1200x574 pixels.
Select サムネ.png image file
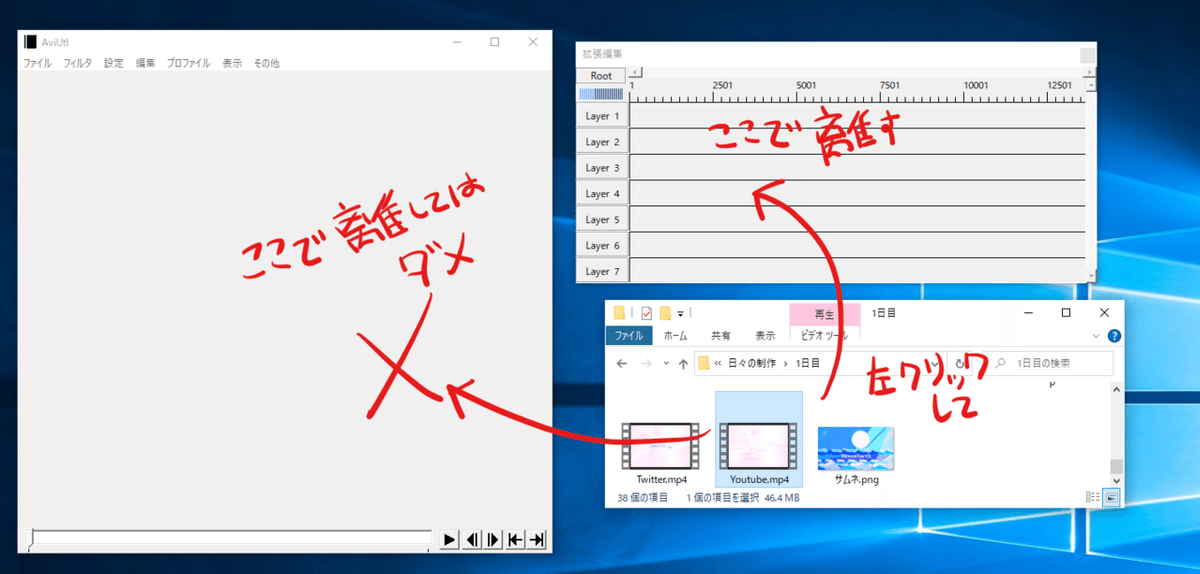(x=856, y=455)
